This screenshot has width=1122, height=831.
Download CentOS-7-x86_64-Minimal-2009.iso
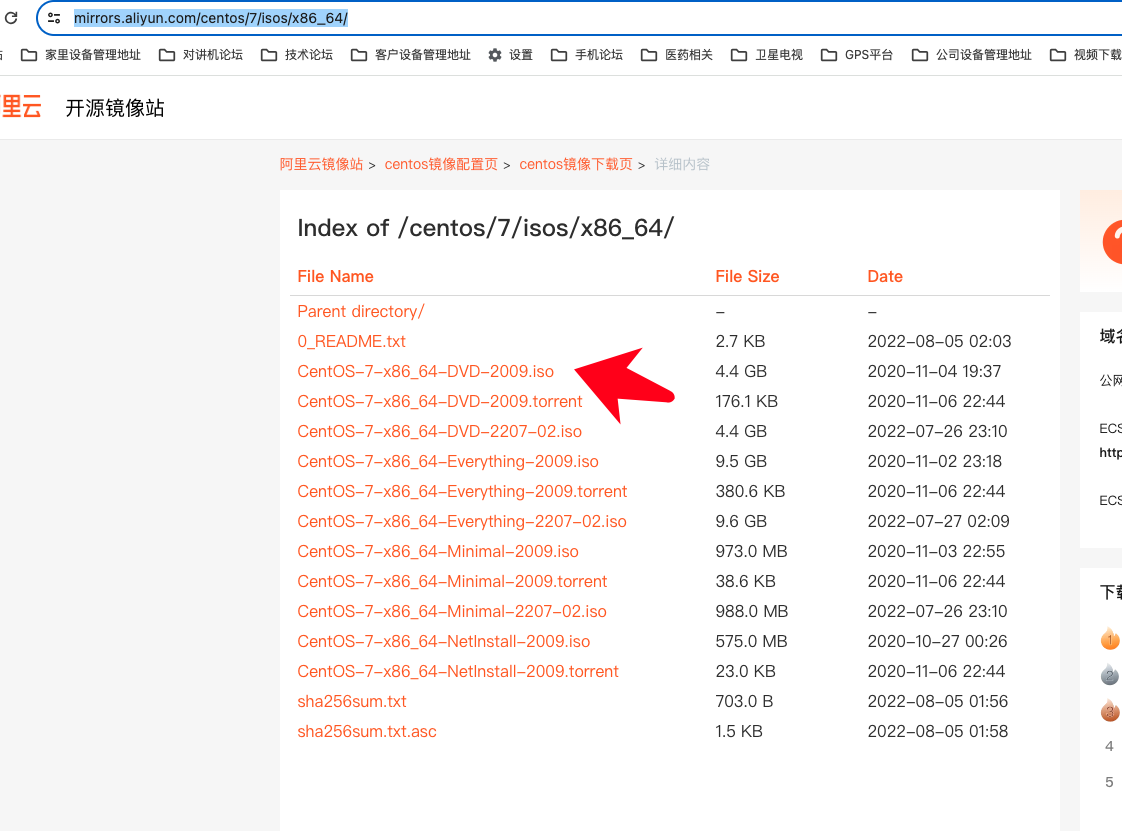point(438,552)
